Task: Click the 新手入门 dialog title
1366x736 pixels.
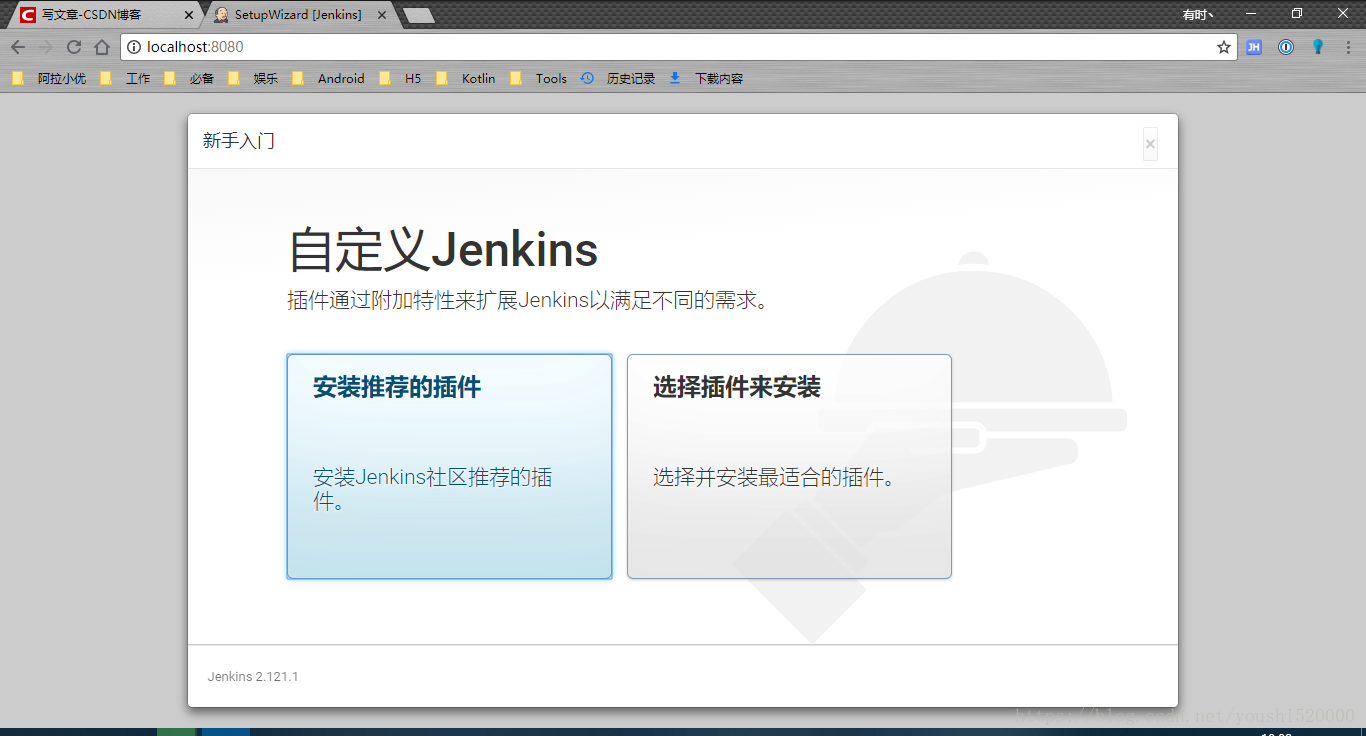Action: pyautogui.click(x=239, y=141)
